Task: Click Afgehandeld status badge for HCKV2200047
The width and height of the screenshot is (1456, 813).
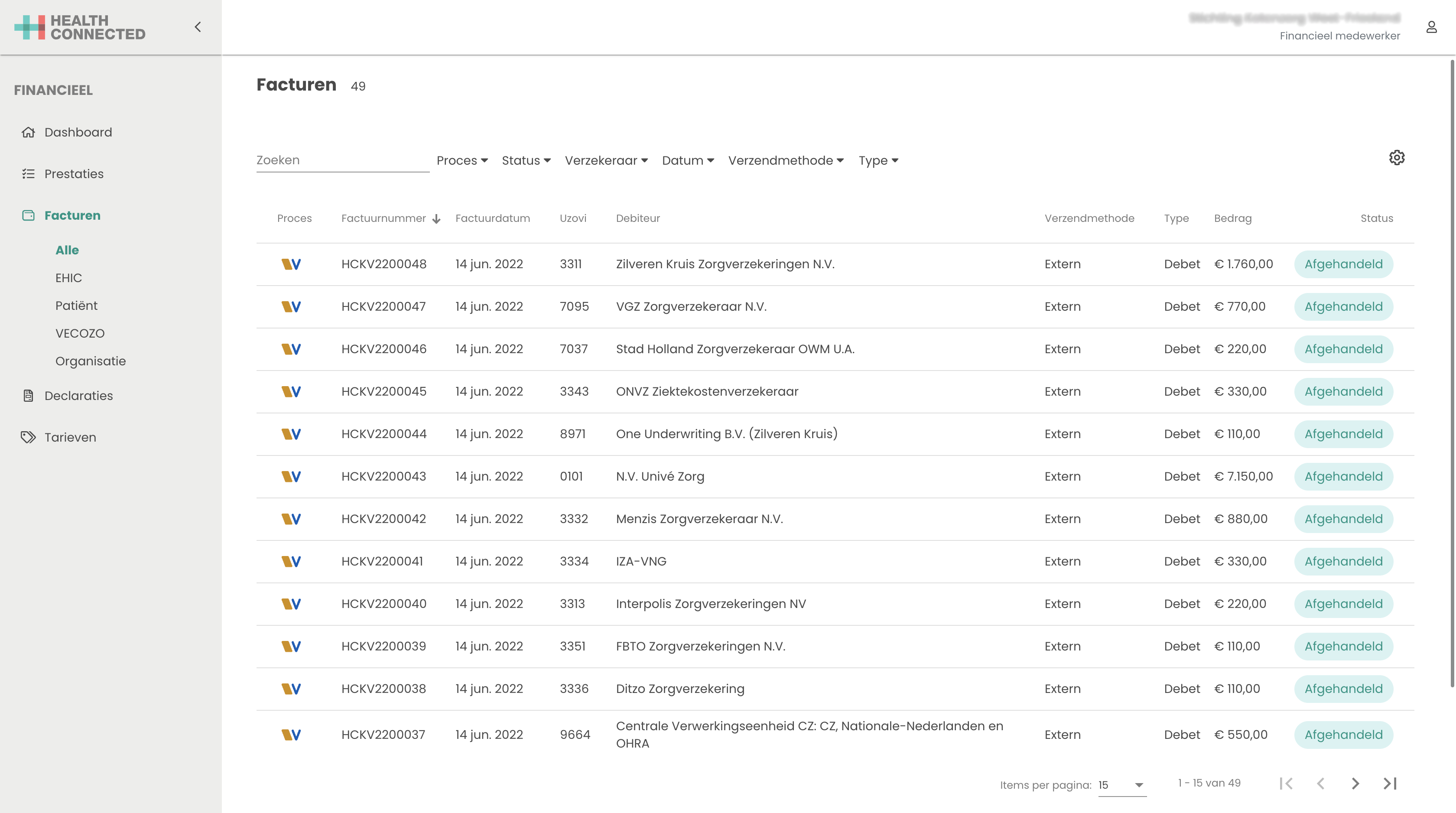Action: (x=1343, y=306)
